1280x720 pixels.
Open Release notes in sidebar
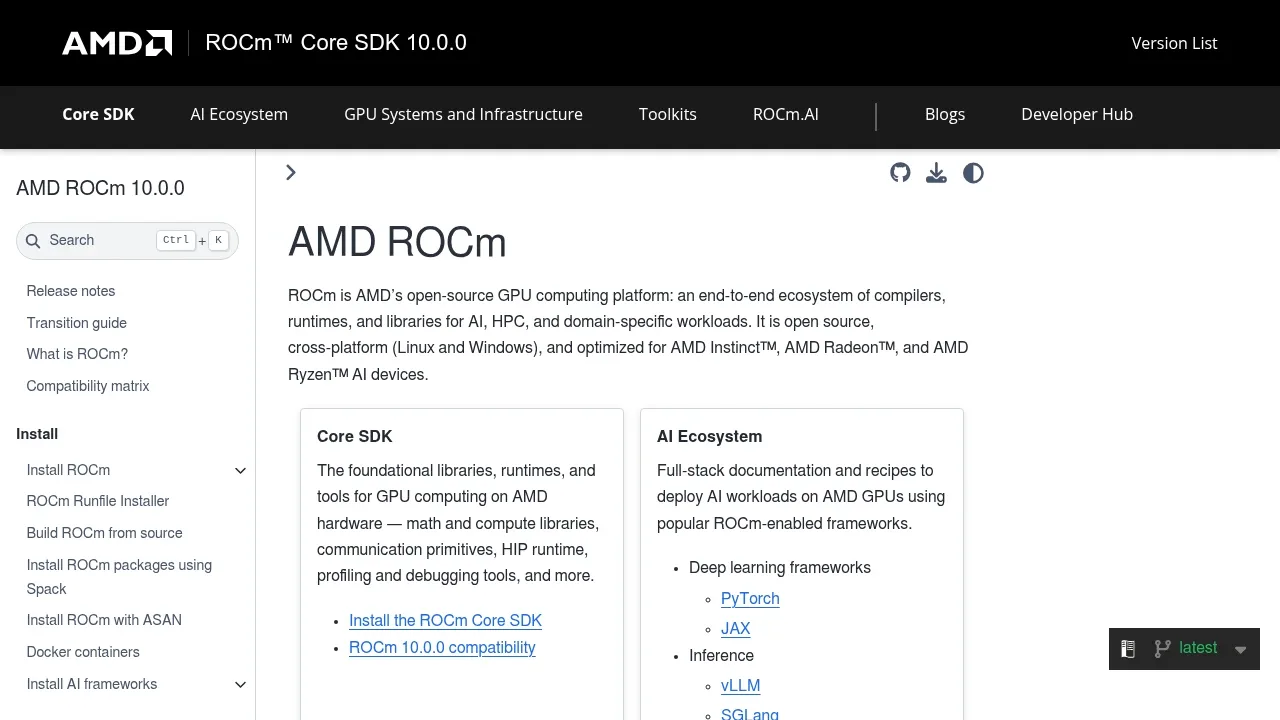71,291
